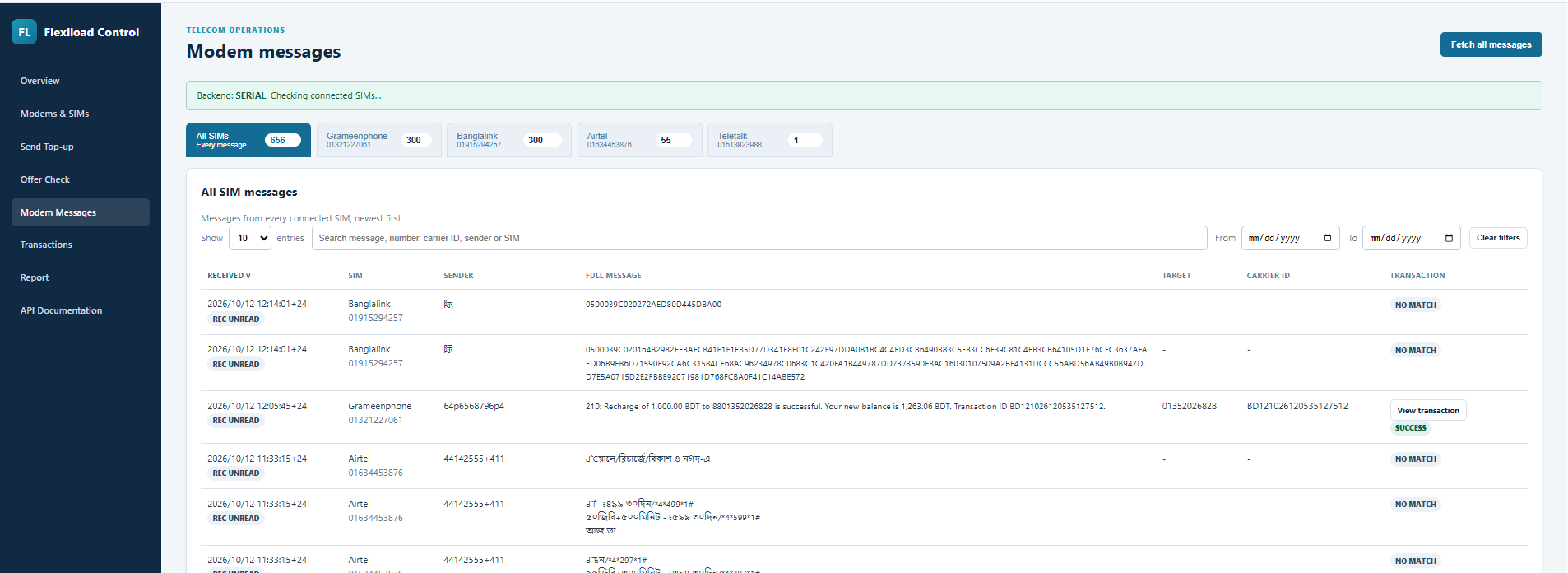Click the To date input field
Image resolution: width=1568 pixels, height=573 pixels.
[1411, 238]
